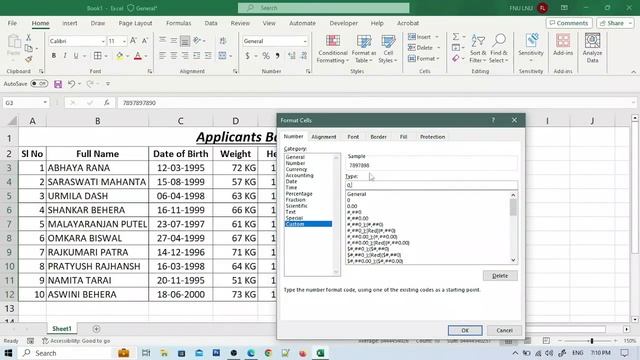This screenshot has width=640, height=360.
Task: Click the Insert Function fx icon
Action: pos(107,103)
